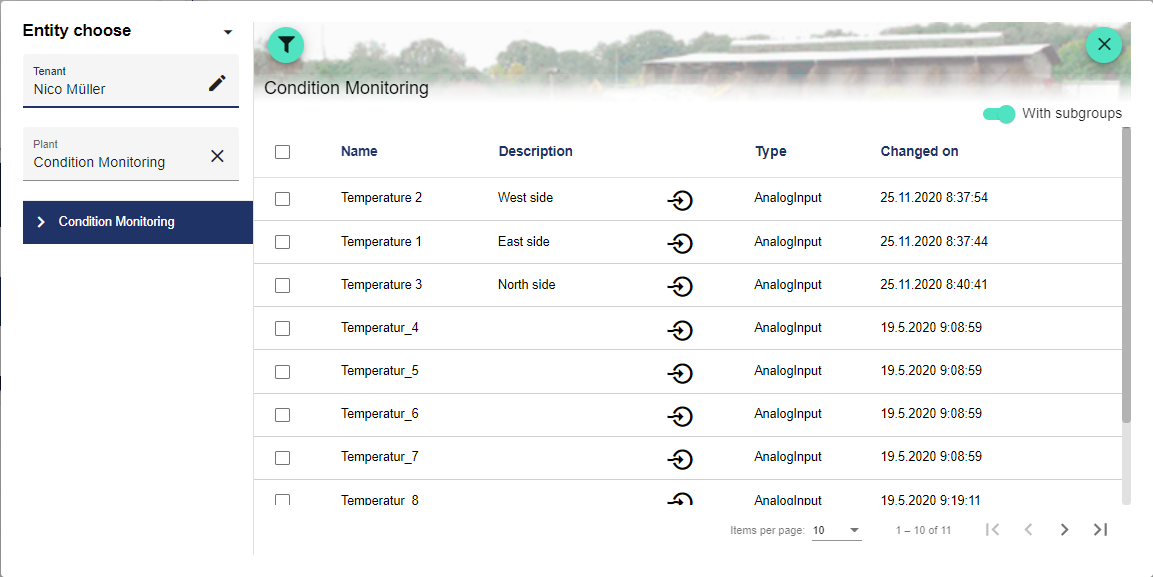
Task: Collapse the Entity choose panel arrow
Action: coord(228,32)
